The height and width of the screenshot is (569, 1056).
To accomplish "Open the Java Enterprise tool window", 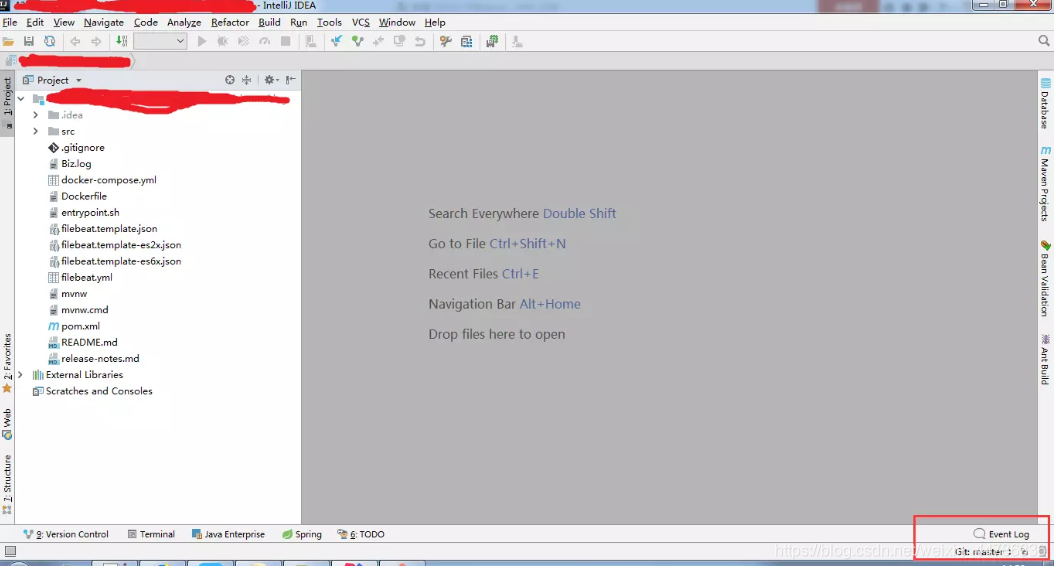I will (228, 535).
